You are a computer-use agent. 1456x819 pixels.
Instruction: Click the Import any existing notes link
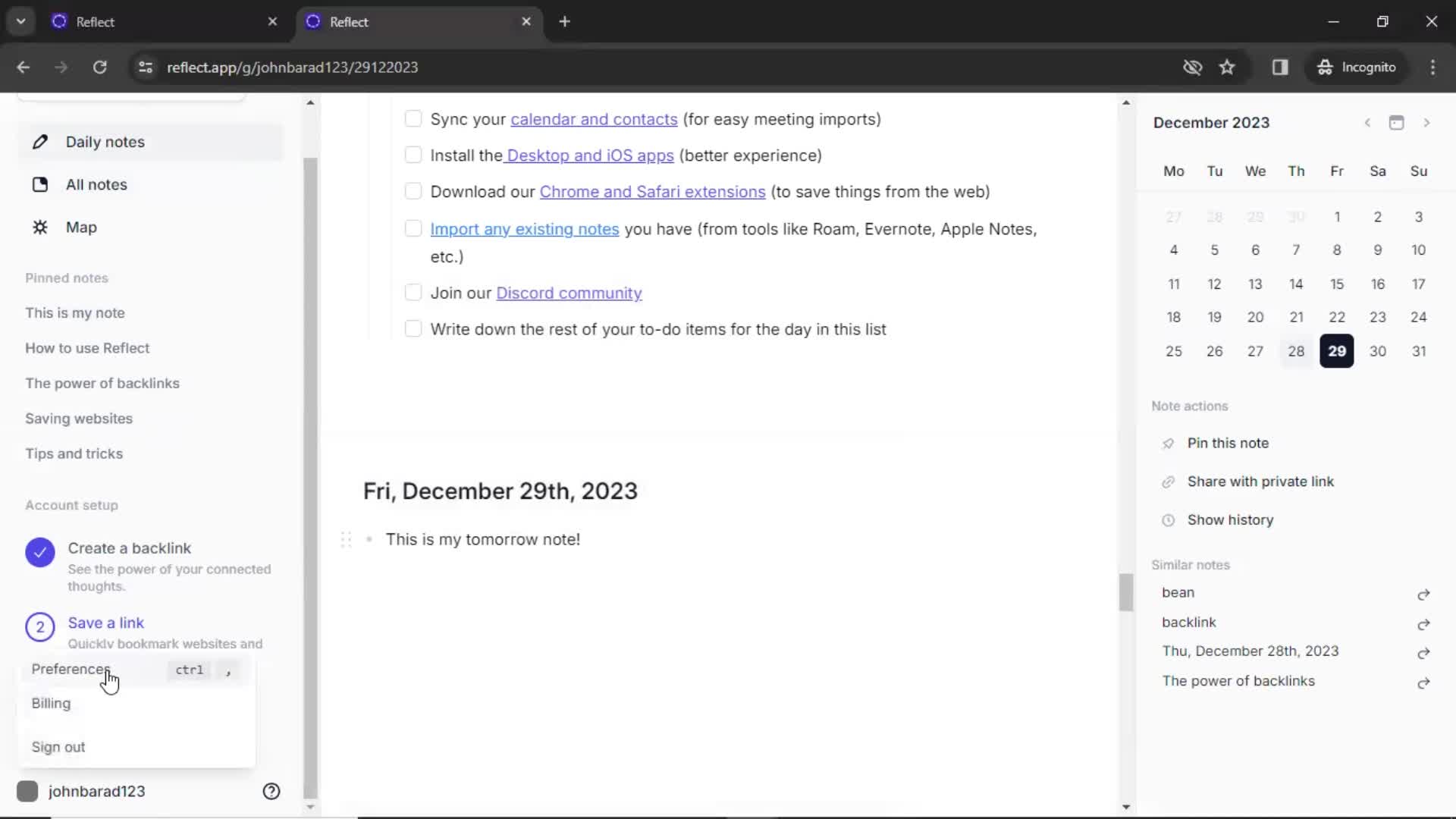tap(525, 228)
